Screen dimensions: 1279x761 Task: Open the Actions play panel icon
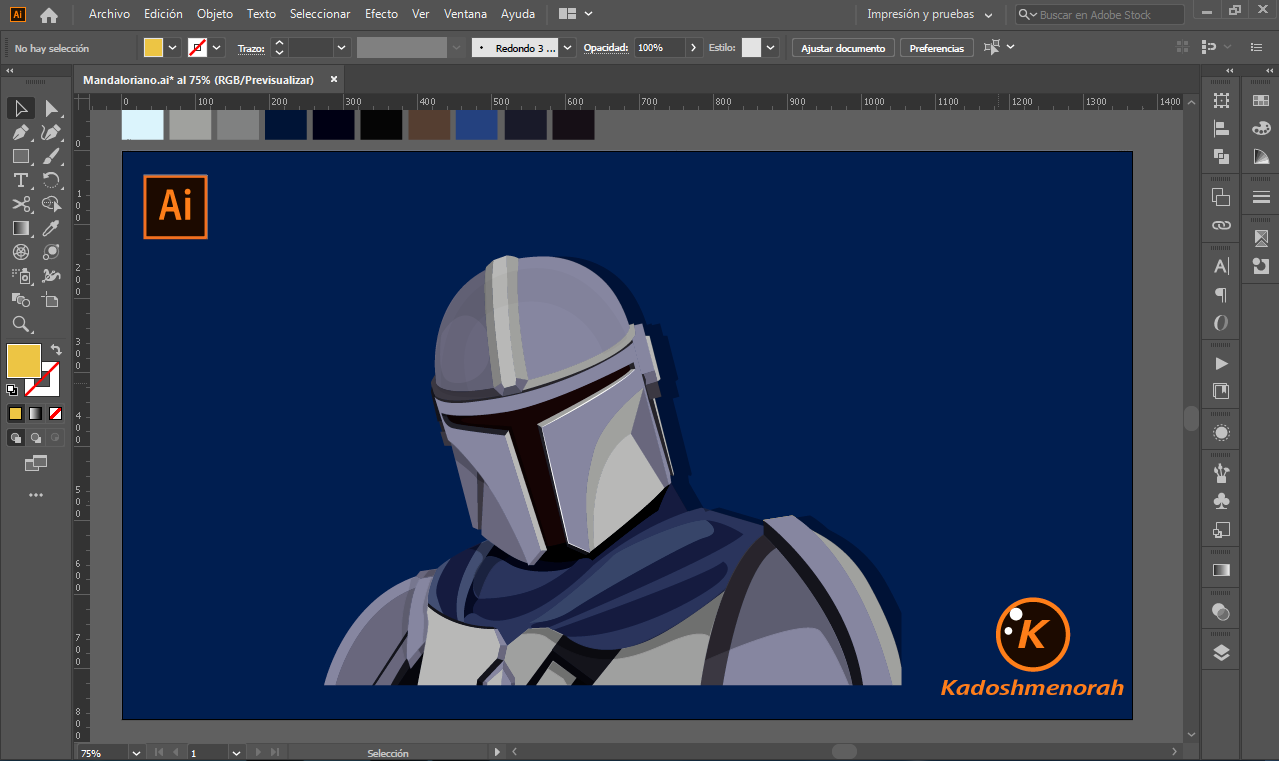tap(1221, 363)
